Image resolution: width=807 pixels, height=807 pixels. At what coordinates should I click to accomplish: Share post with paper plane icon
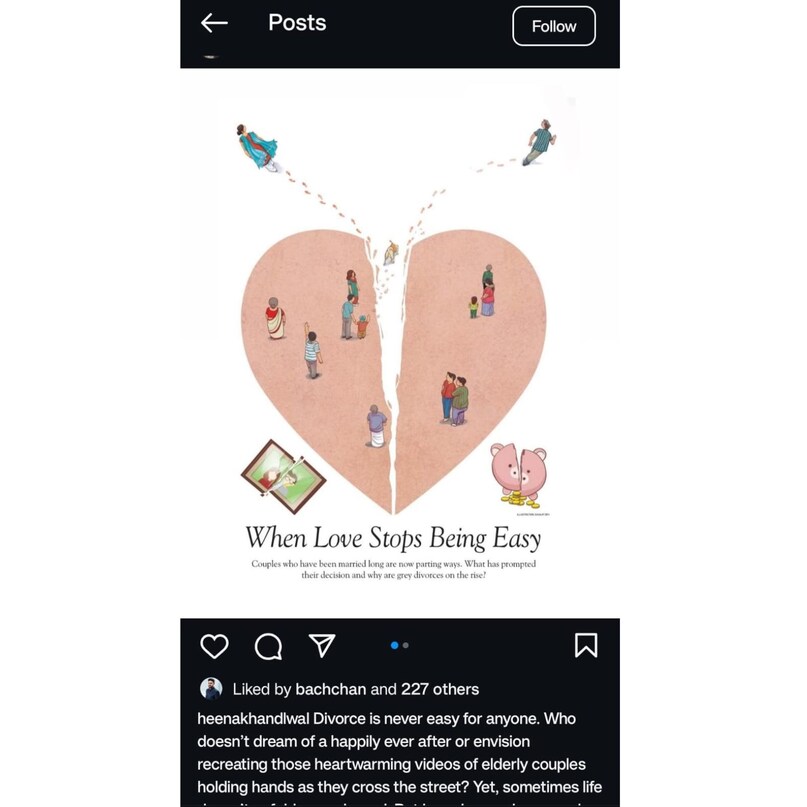322,645
